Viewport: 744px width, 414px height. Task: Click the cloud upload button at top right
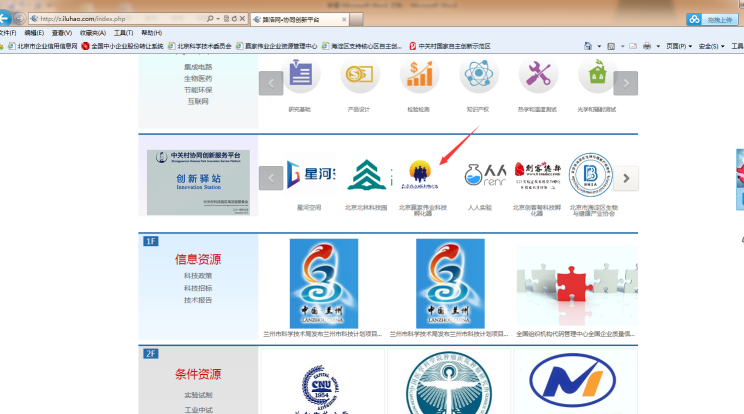tap(712, 19)
